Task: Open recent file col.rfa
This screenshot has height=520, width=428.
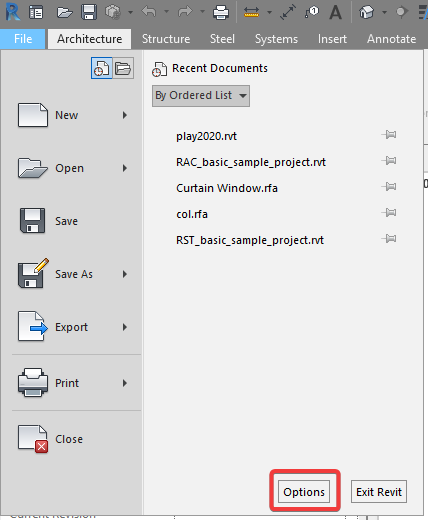Action: (x=192, y=214)
